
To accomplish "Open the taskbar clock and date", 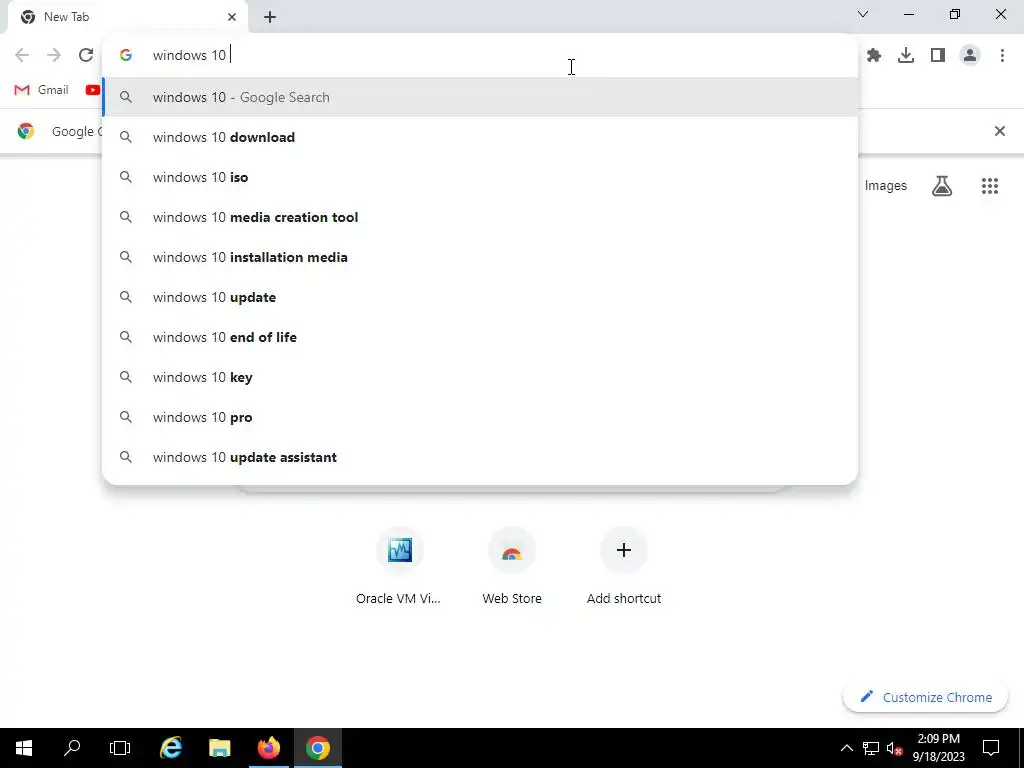I will pos(938,748).
